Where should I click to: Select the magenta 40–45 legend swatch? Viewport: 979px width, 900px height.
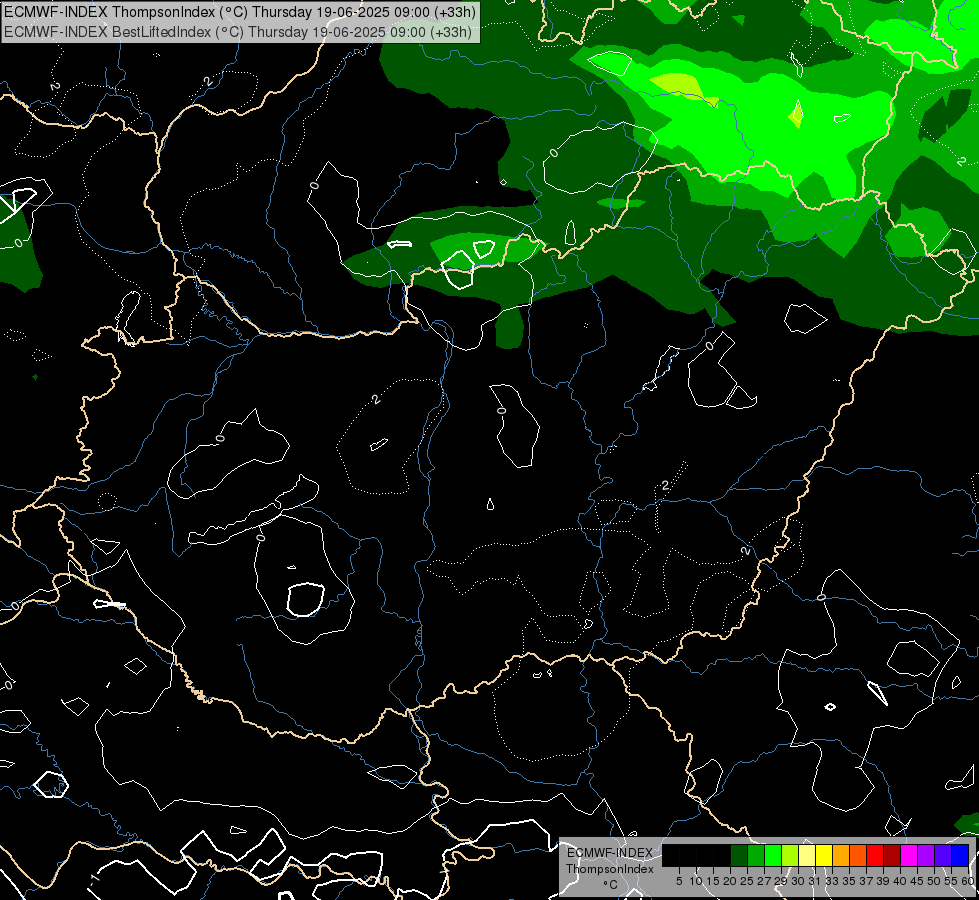[909, 855]
